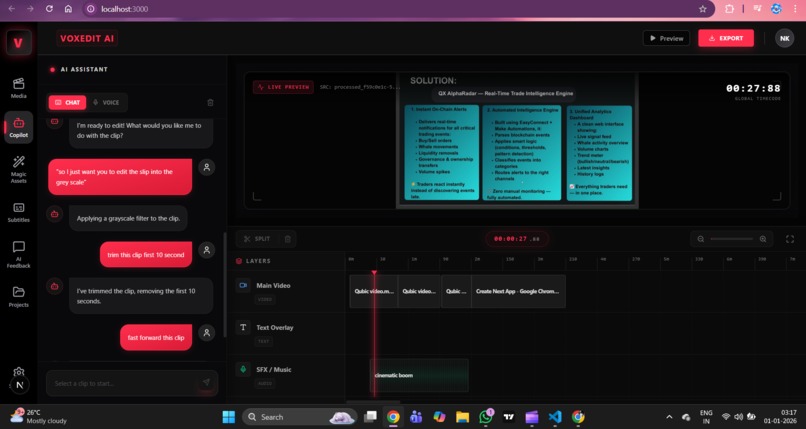The image size is (806, 429).
Task: Open the Media panel in sidebar
Action: (x=19, y=88)
